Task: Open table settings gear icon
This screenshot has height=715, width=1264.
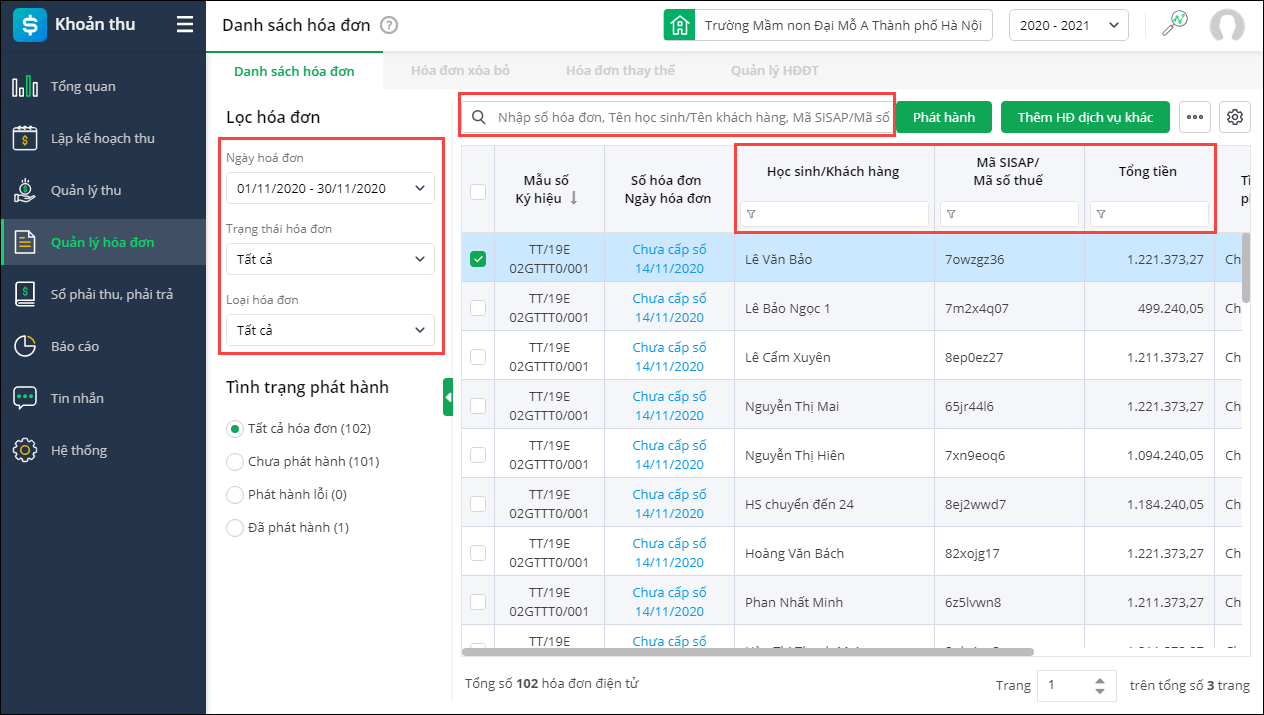Action: pyautogui.click(x=1235, y=117)
